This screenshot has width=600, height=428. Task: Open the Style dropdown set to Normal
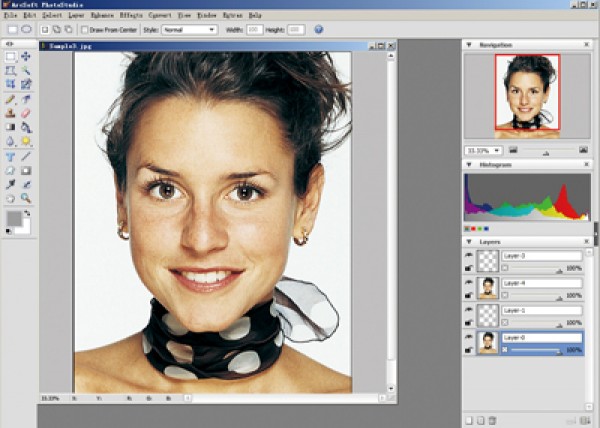tap(190, 30)
